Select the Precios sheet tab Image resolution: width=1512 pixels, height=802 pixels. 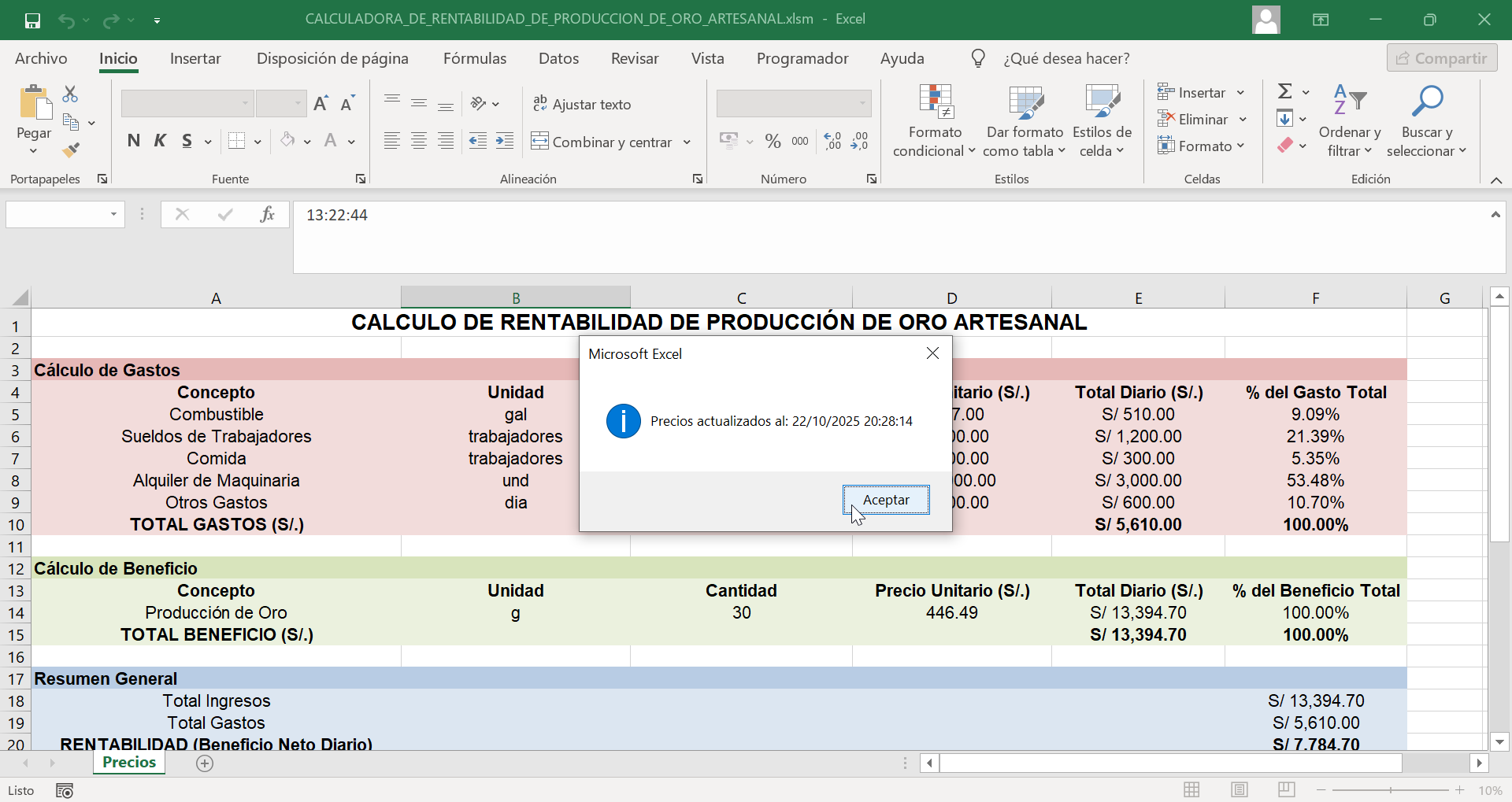pos(128,761)
